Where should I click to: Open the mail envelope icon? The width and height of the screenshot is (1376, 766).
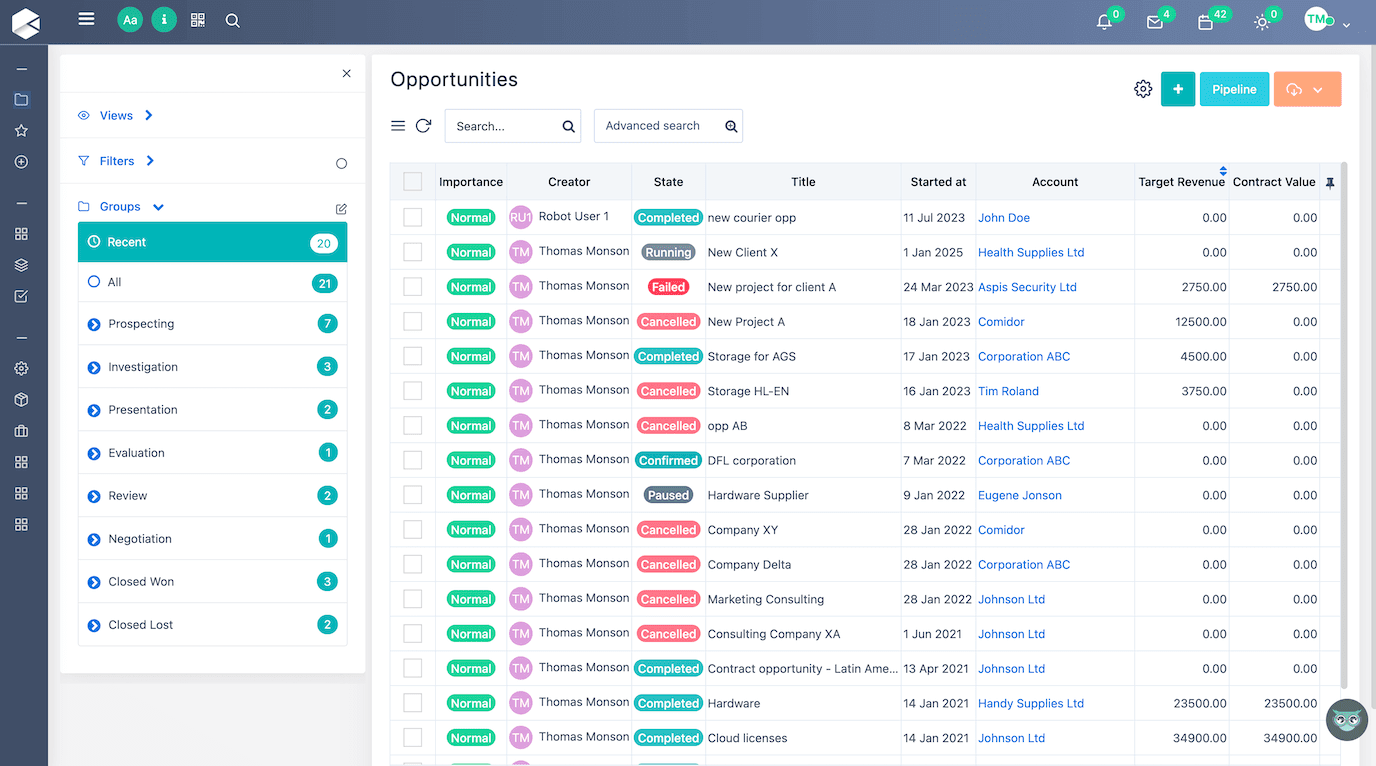click(1155, 22)
